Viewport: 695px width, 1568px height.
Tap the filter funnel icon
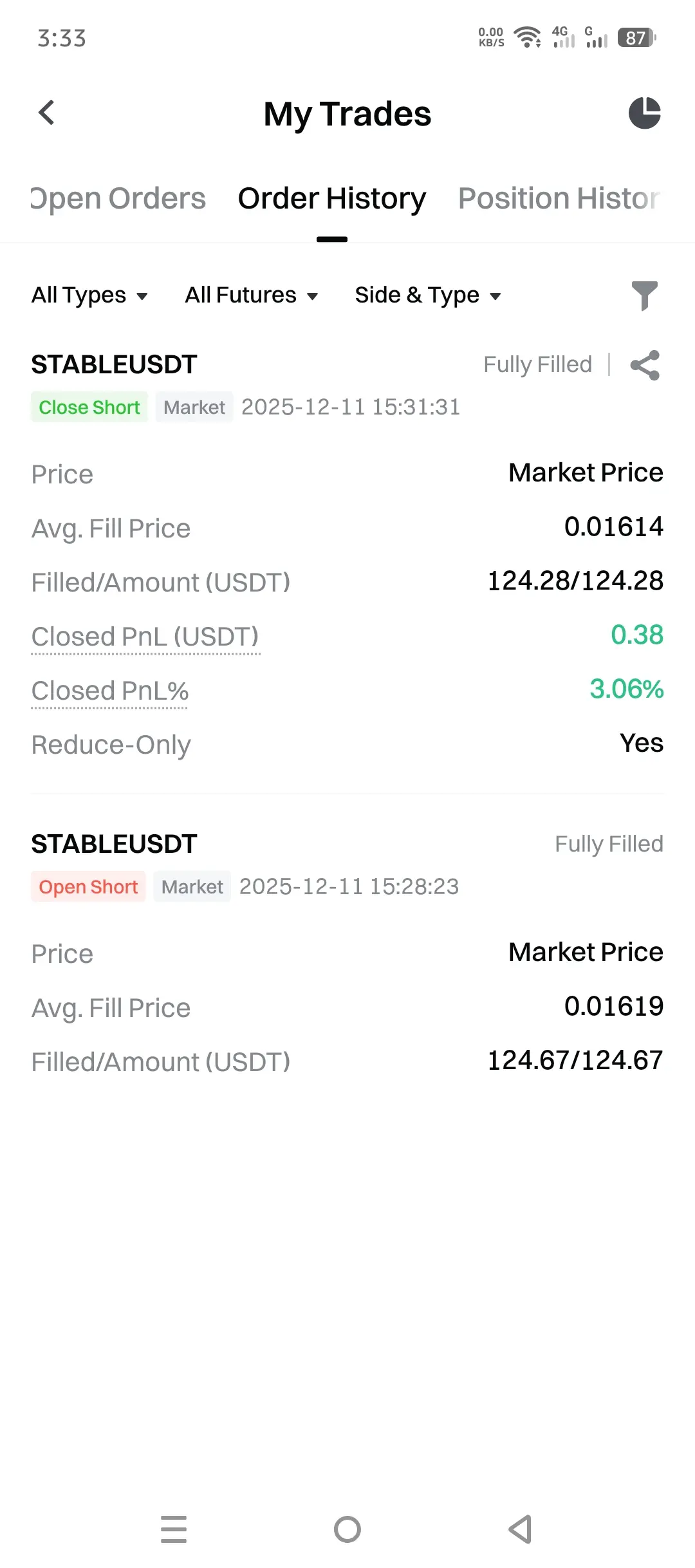644,295
